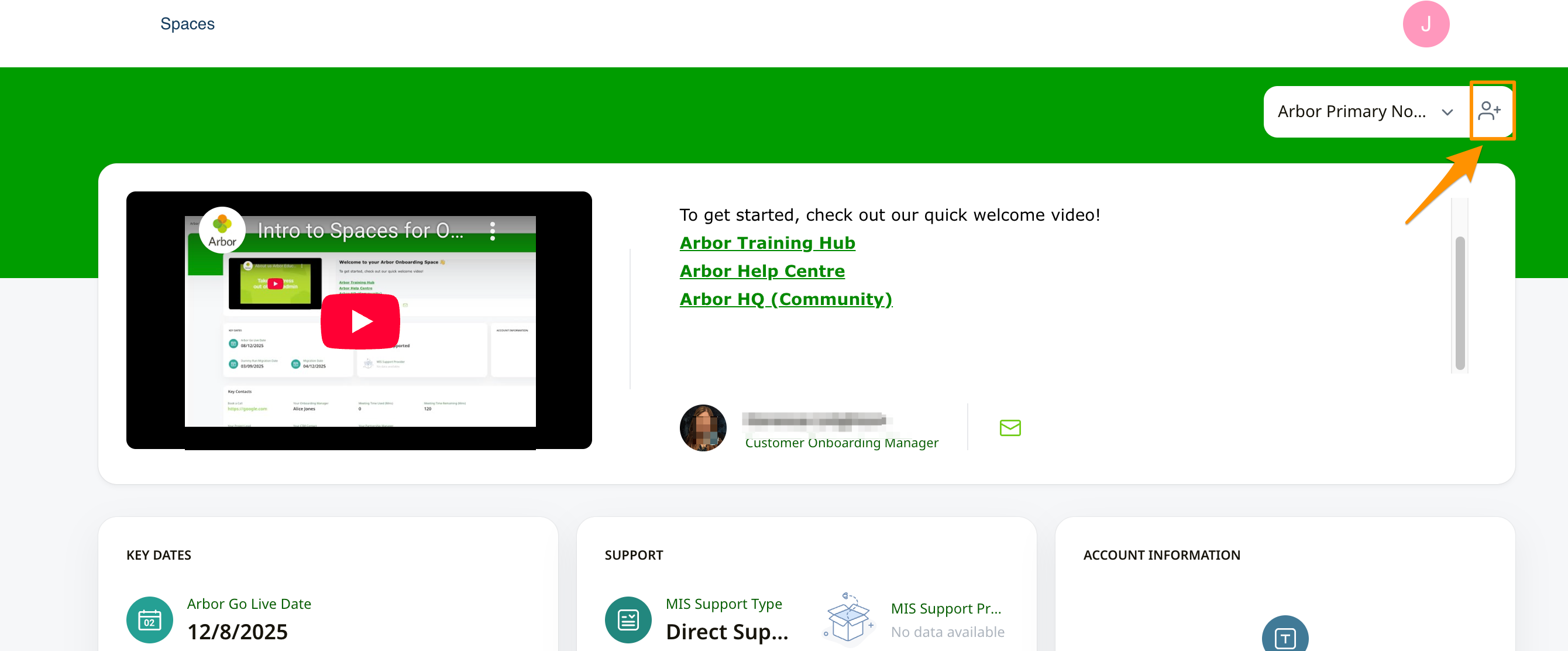The image size is (1568, 651).
Task: Open the pink J profile avatar
Action: (1425, 25)
